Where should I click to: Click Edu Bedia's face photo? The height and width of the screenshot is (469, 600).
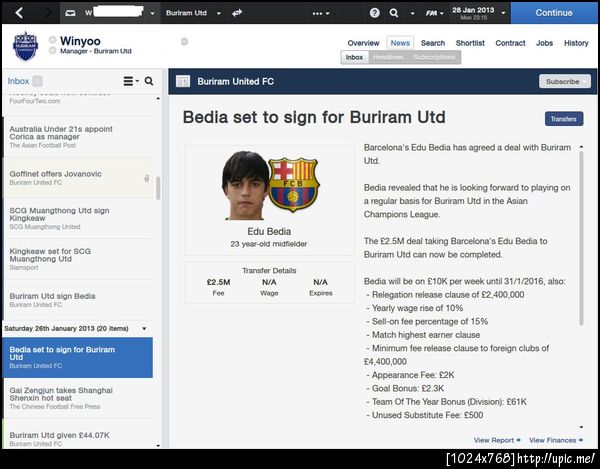pos(245,186)
